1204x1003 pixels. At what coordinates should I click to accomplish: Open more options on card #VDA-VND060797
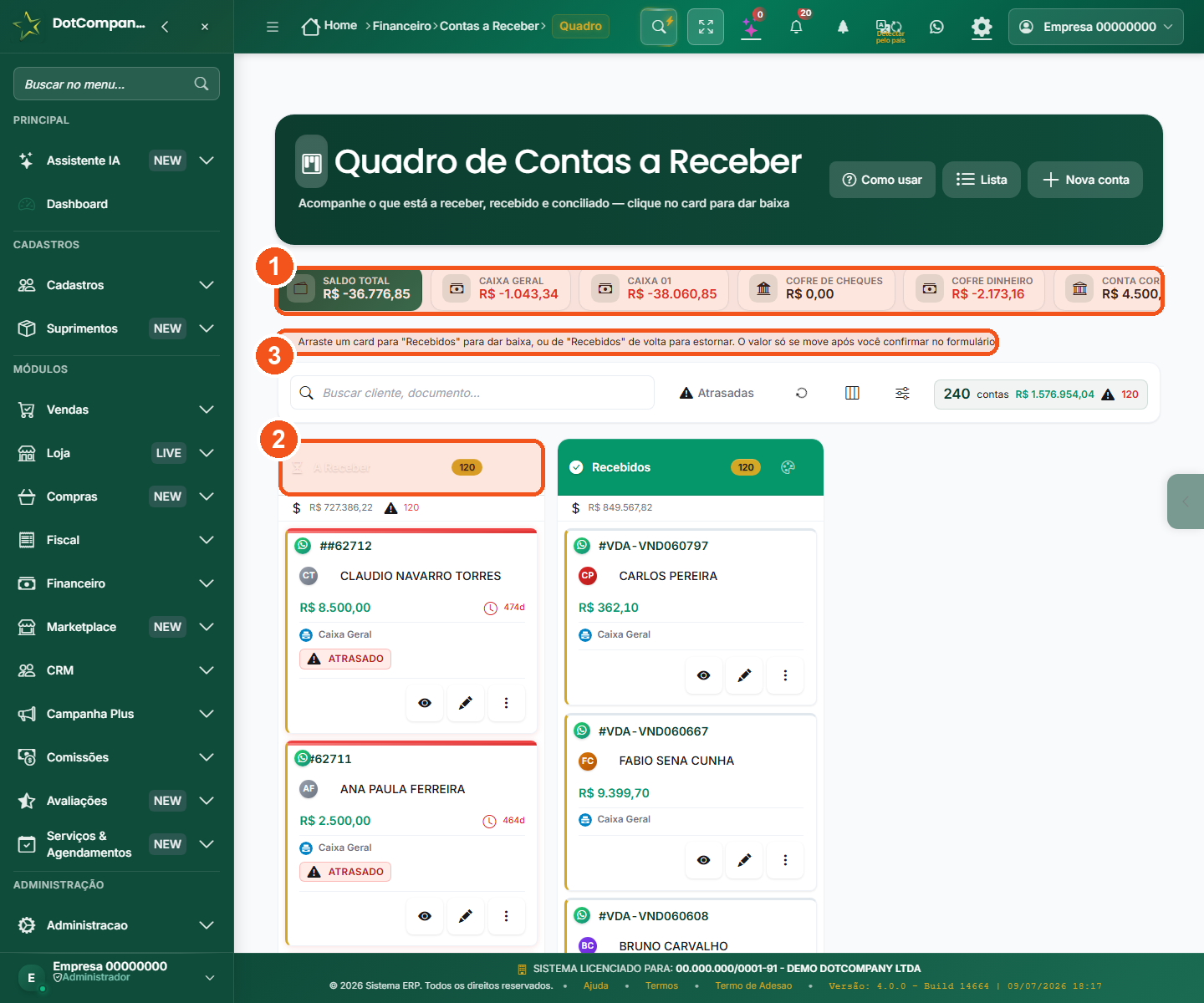point(785,675)
